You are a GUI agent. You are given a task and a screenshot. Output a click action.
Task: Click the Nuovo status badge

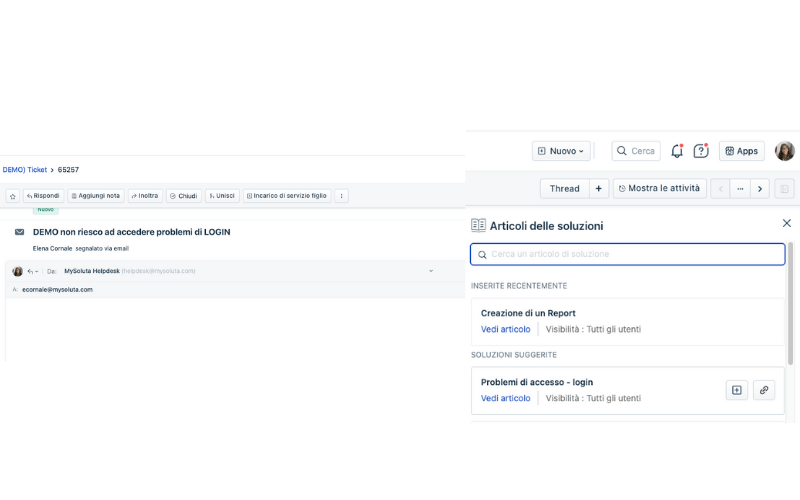[x=45, y=210]
